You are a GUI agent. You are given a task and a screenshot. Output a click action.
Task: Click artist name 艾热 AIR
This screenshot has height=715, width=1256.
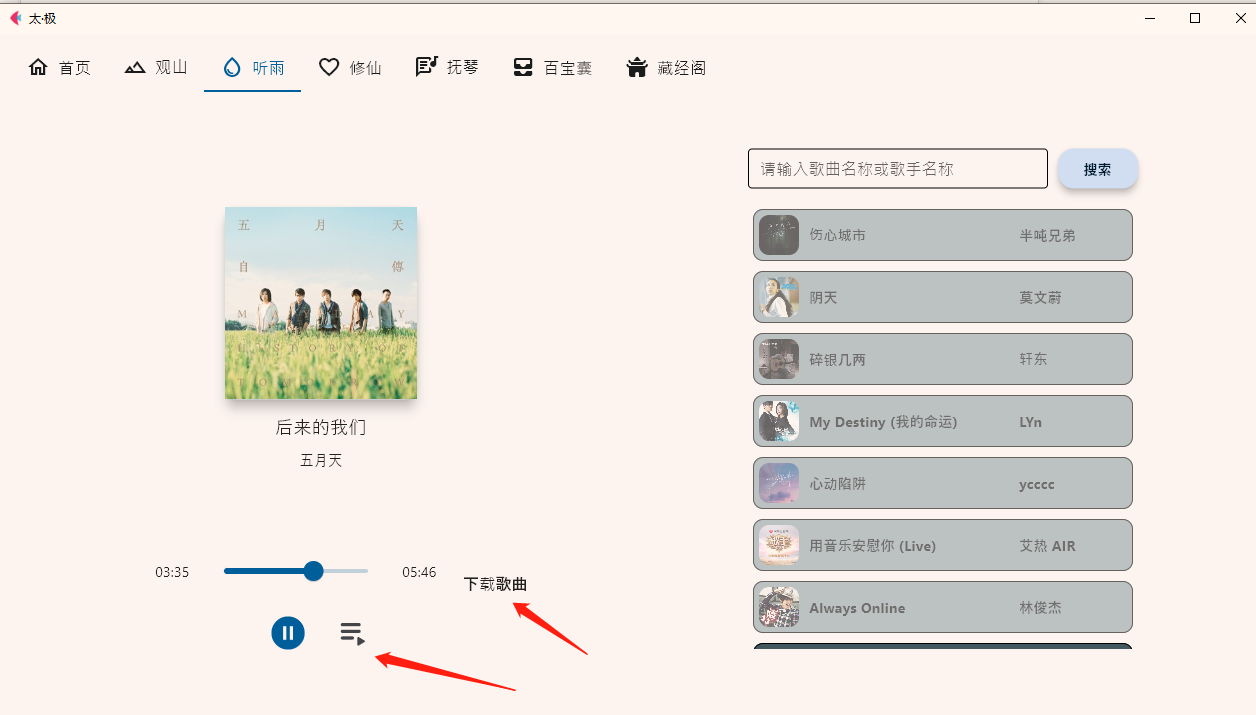click(1047, 546)
